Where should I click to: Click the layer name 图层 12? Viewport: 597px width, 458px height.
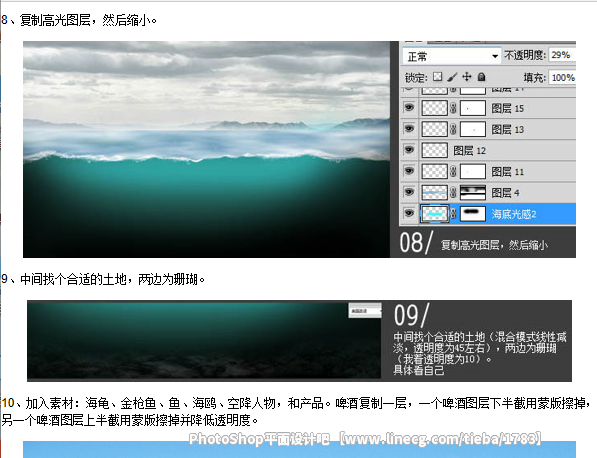[469, 151]
